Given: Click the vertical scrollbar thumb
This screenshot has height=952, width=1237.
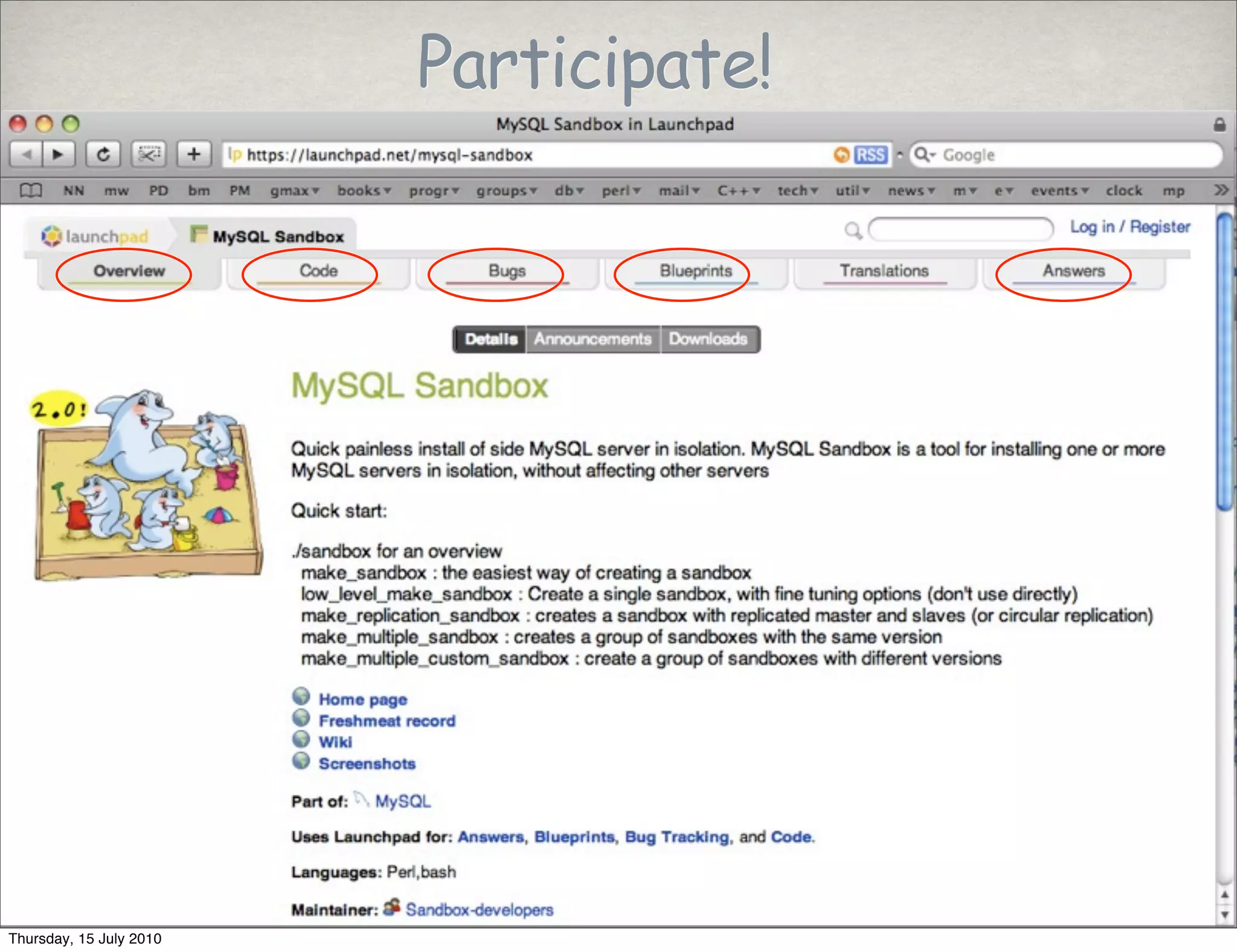Looking at the screenshot, I should pyautogui.click(x=1226, y=362).
